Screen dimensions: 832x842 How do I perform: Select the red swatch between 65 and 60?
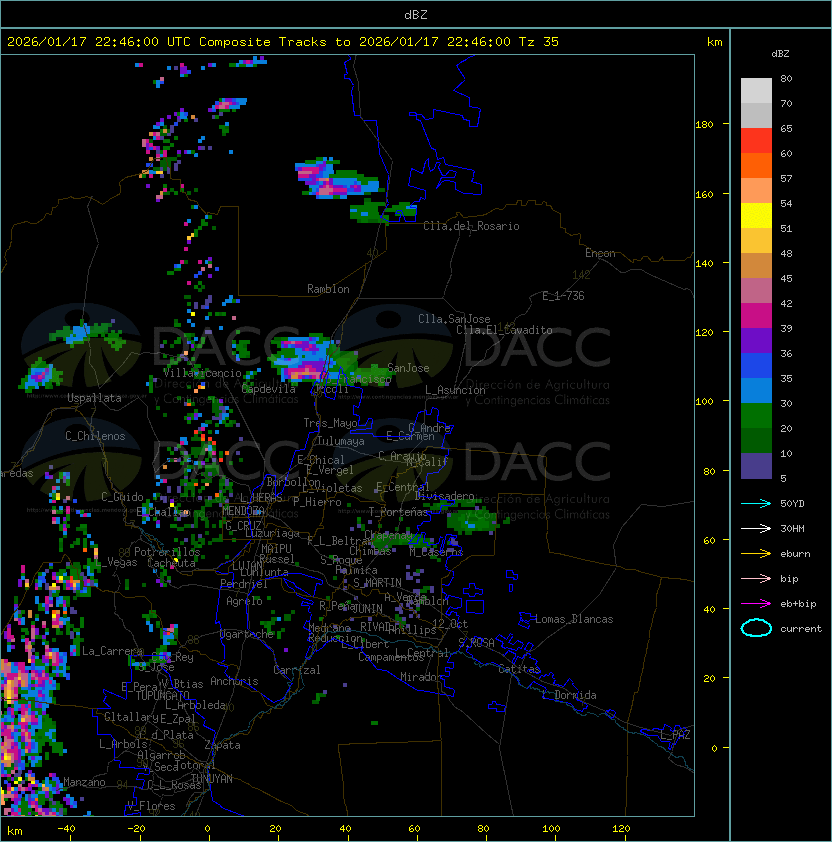pos(756,141)
